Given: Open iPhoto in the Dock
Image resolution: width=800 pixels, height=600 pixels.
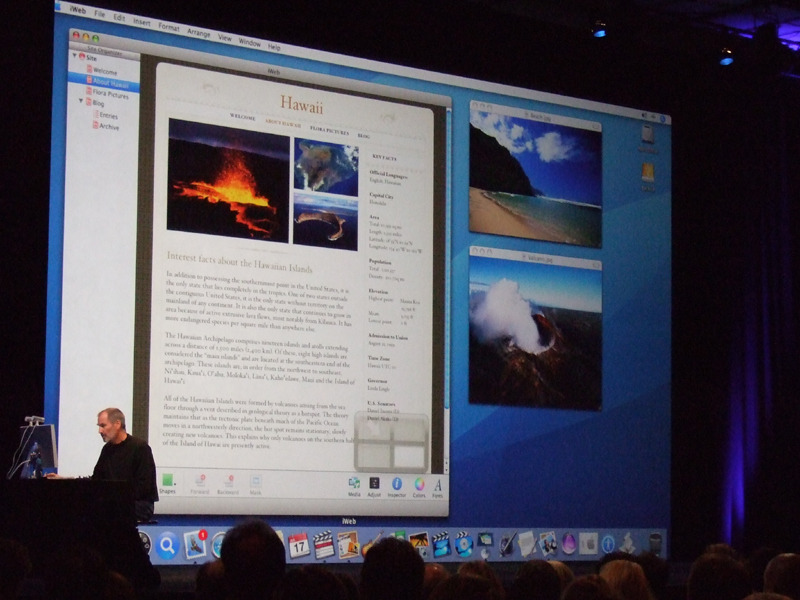Looking at the screenshot, I should point(418,543).
